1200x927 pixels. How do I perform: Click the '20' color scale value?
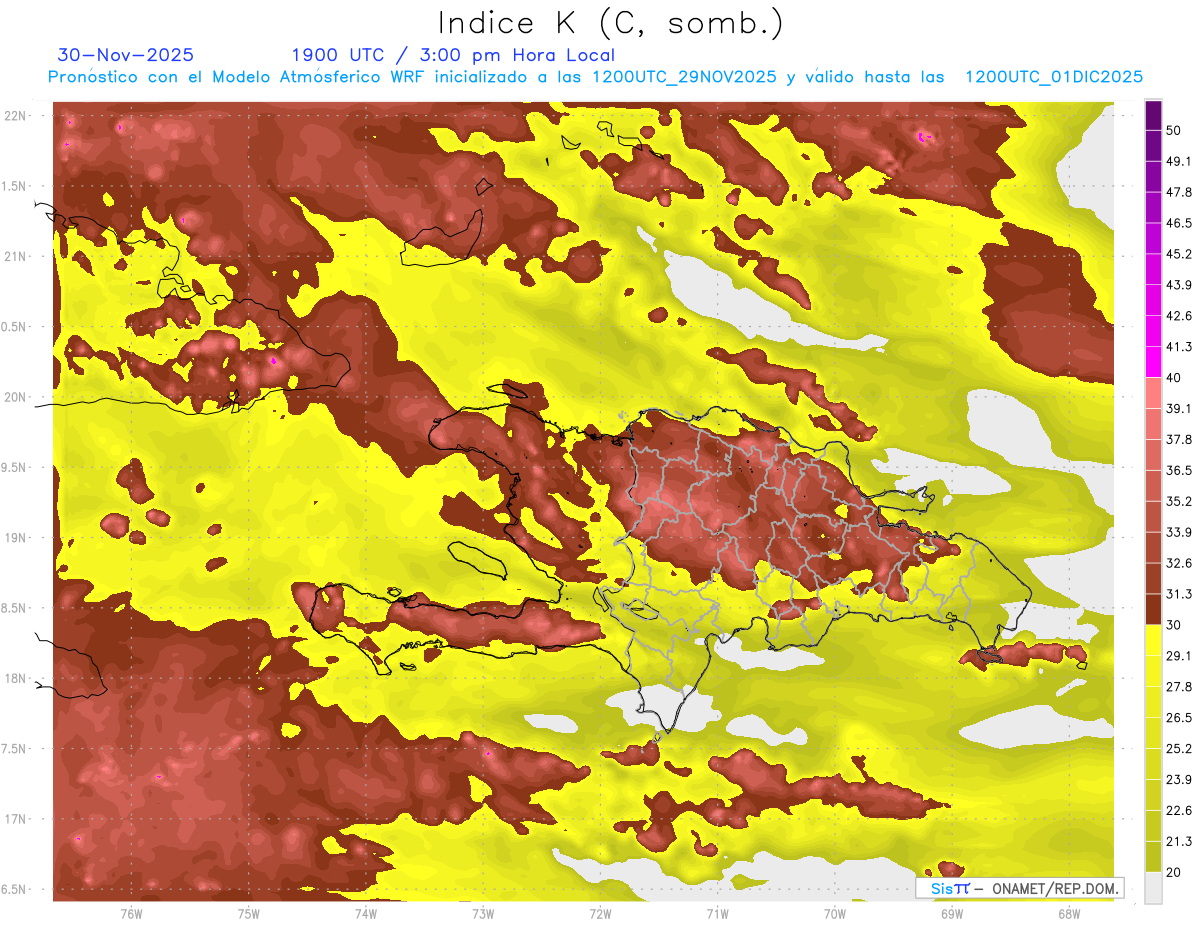coord(1174,873)
